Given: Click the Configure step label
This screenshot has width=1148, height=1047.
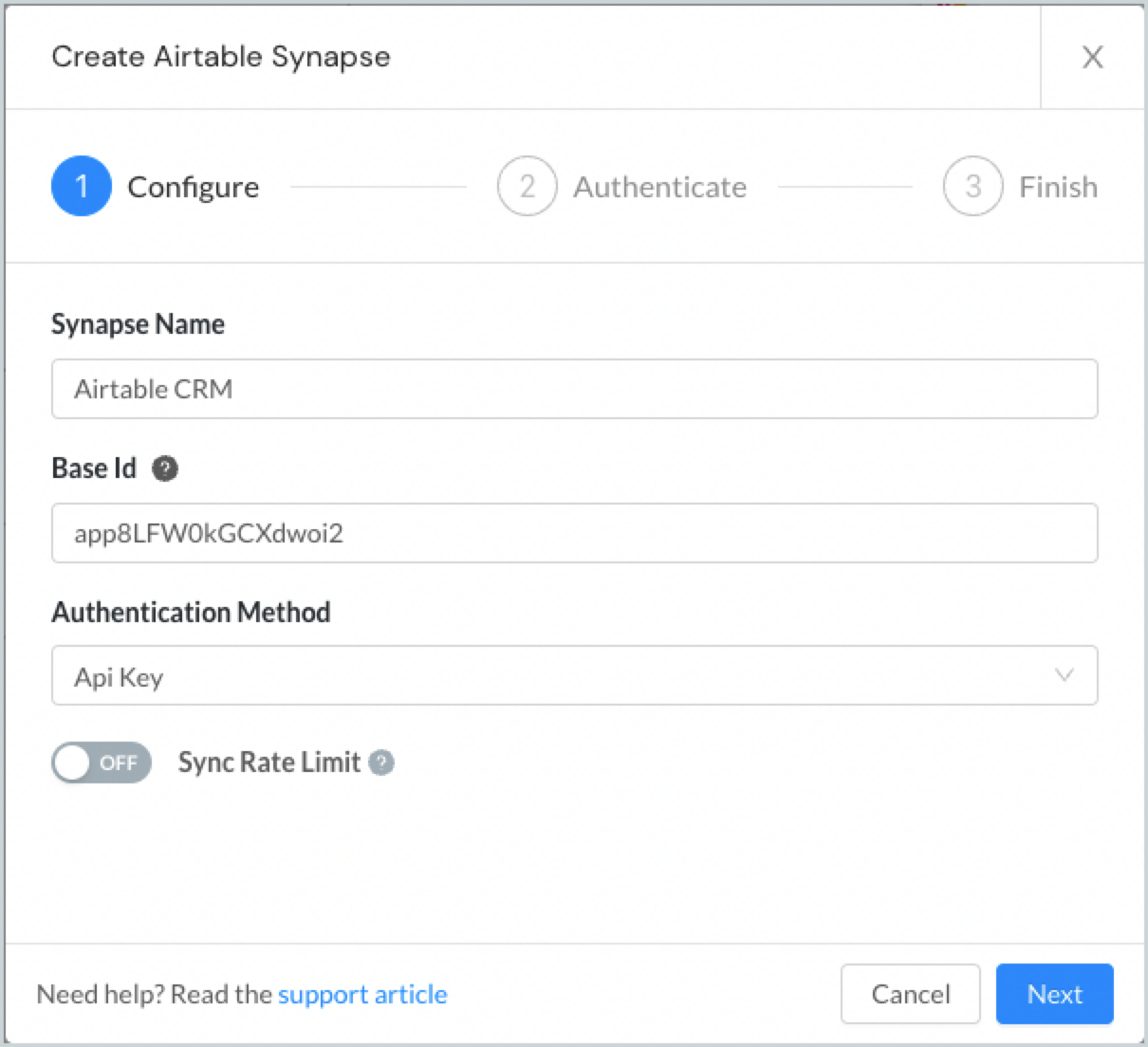Looking at the screenshot, I should (193, 186).
